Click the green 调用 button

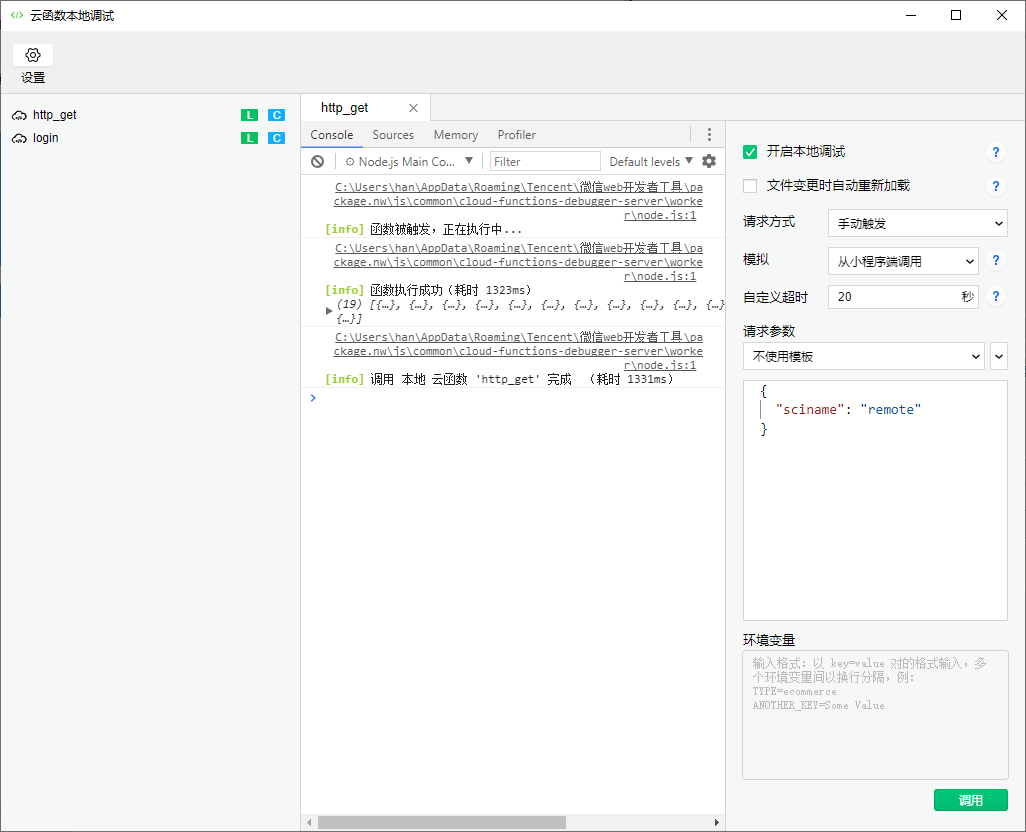point(970,800)
